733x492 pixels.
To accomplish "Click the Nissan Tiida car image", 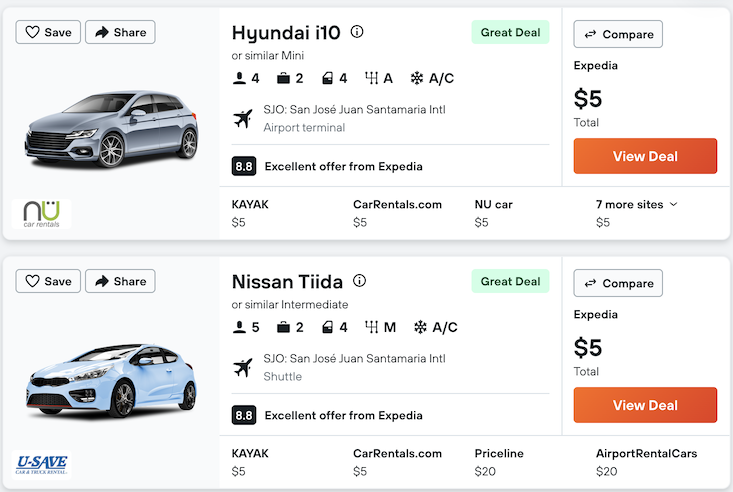I will click(x=111, y=381).
